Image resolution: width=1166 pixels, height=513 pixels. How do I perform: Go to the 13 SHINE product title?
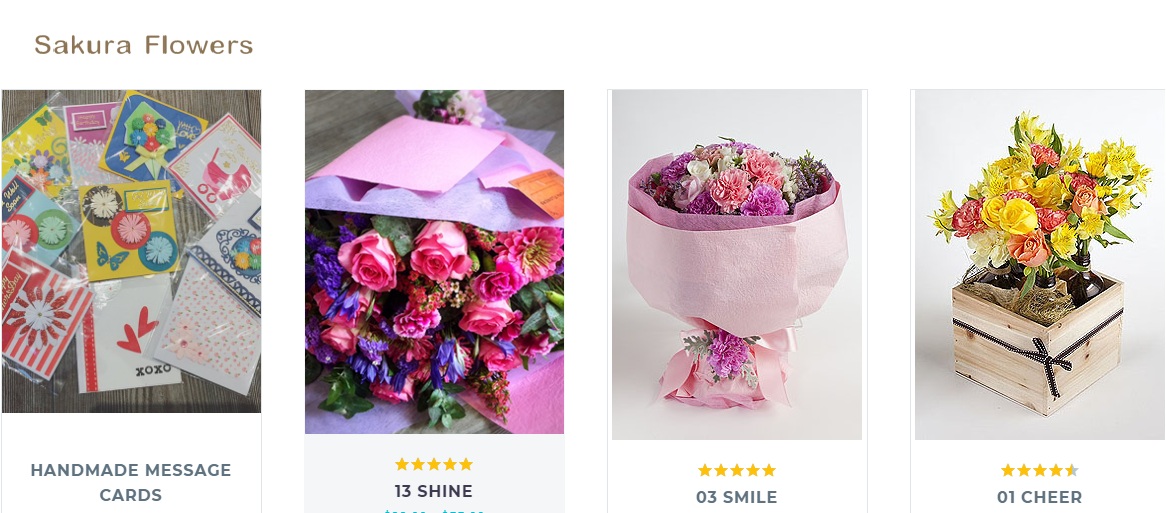tap(434, 491)
